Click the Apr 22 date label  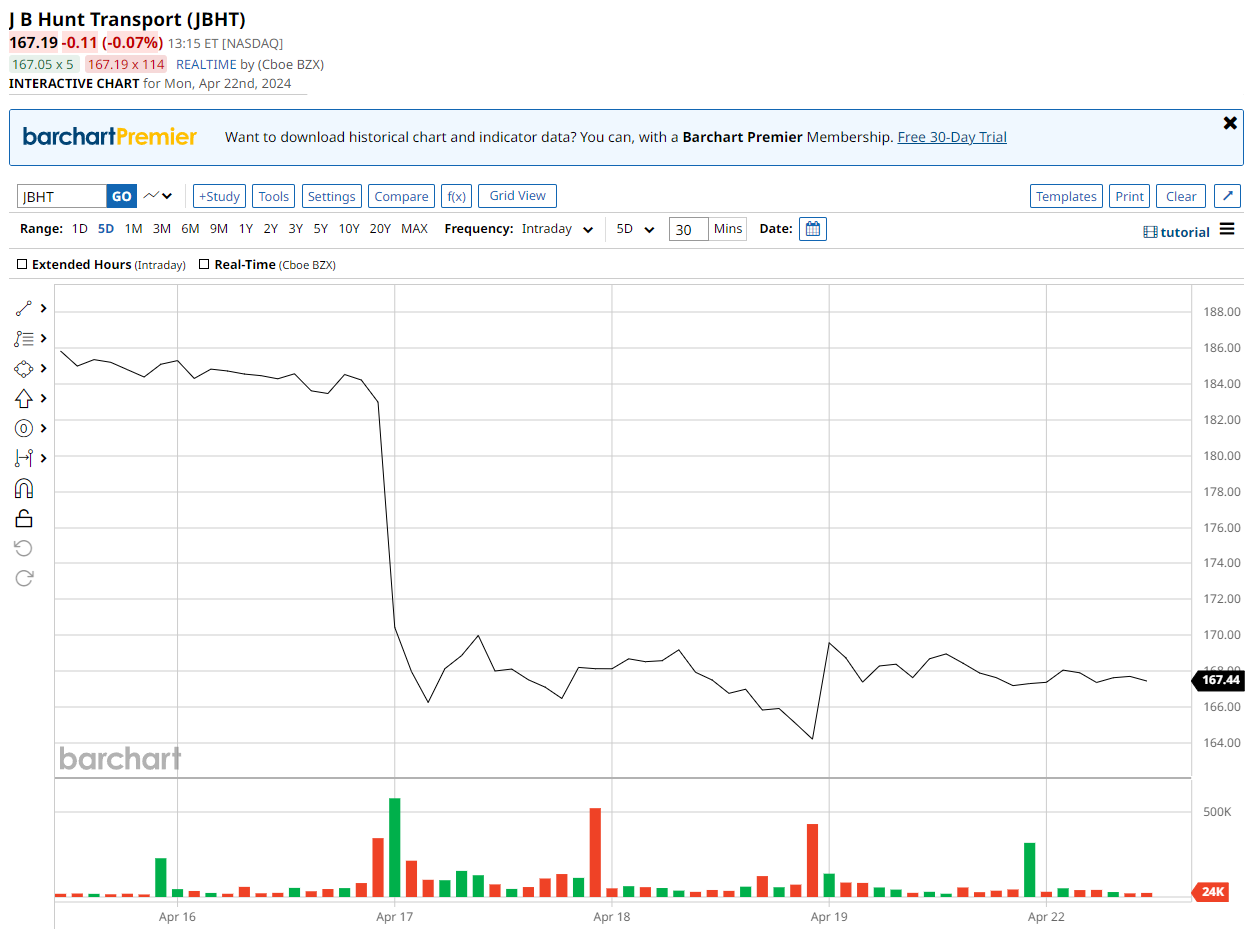[x=1046, y=916]
